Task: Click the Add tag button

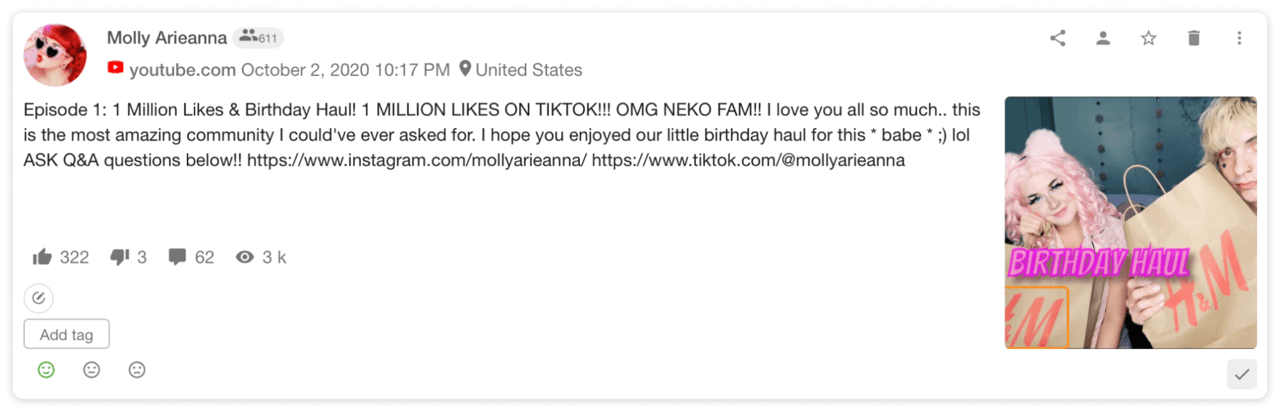Action: [x=66, y=335]
